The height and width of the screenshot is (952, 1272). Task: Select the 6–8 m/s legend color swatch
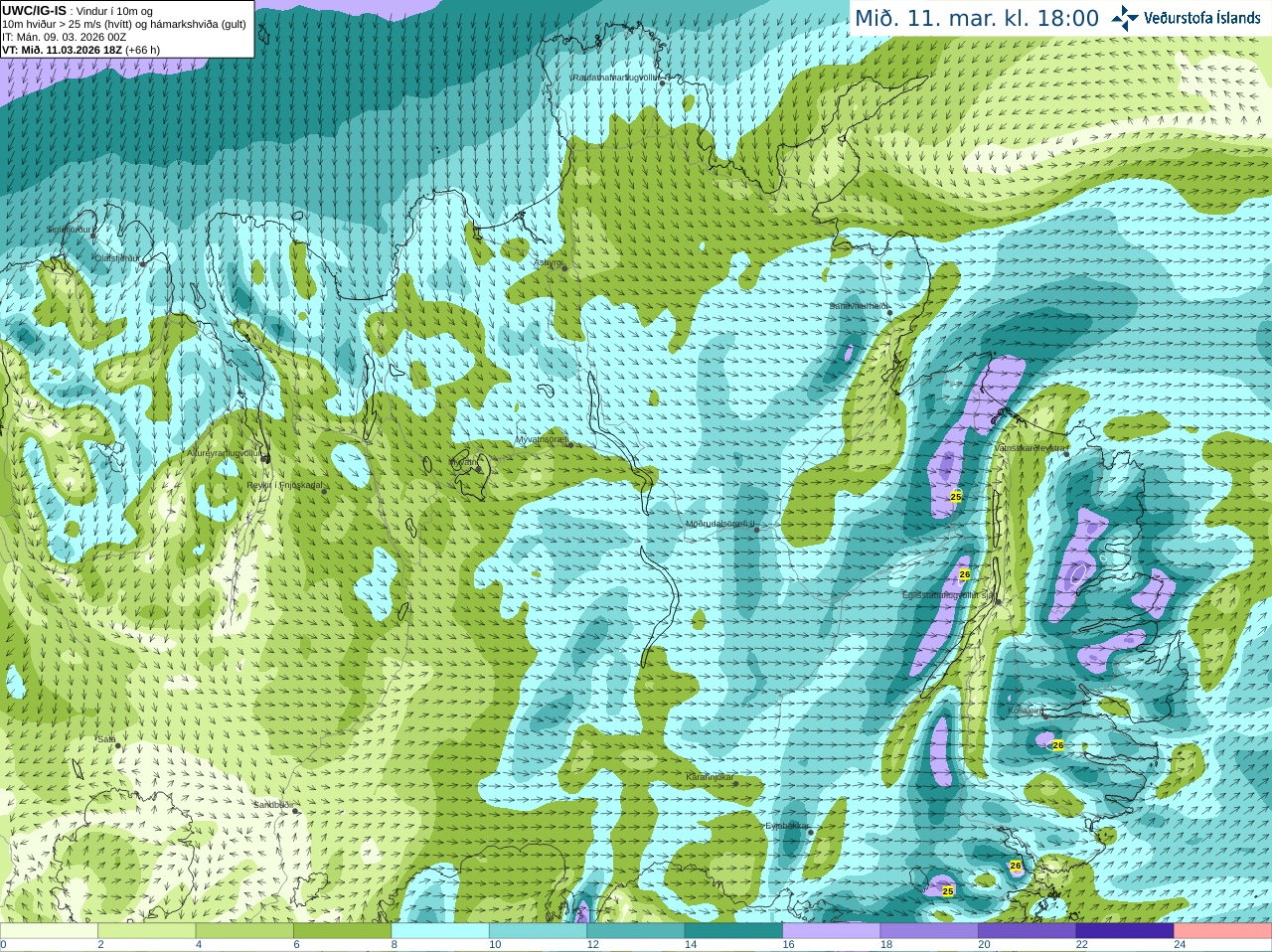342,931
